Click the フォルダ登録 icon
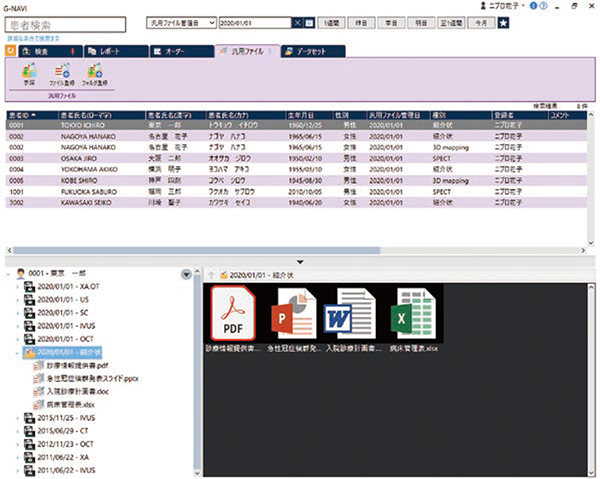 coord(96,74)
